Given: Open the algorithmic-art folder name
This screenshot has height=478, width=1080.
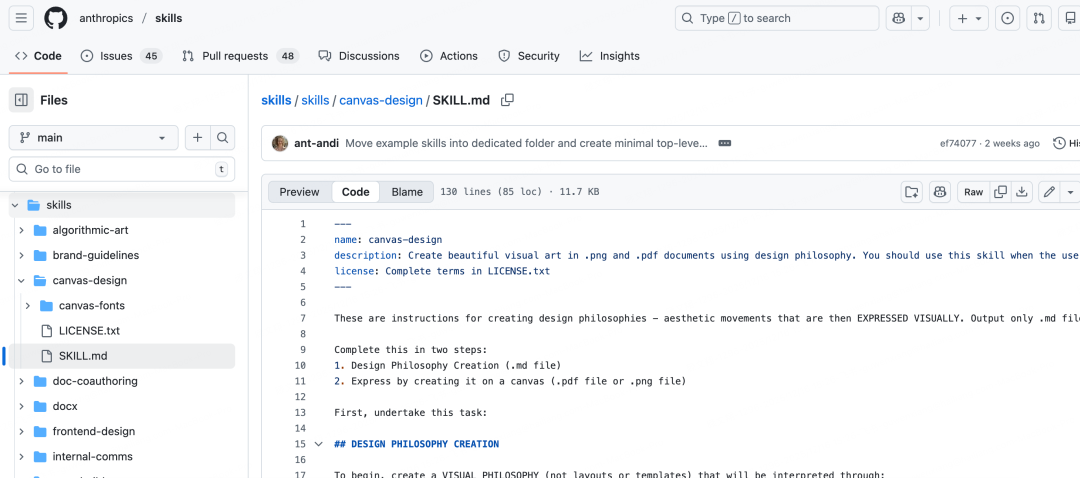Looking at the screenshot, I should (x=90, y=230).
